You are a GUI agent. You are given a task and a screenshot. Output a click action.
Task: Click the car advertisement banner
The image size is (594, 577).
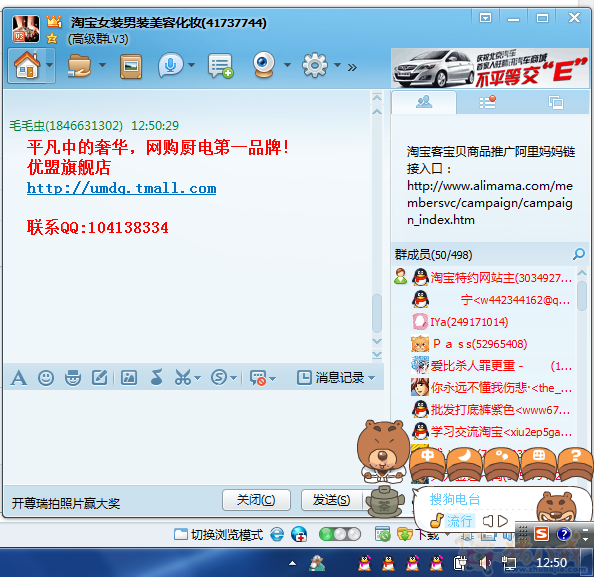pos(490,68)
